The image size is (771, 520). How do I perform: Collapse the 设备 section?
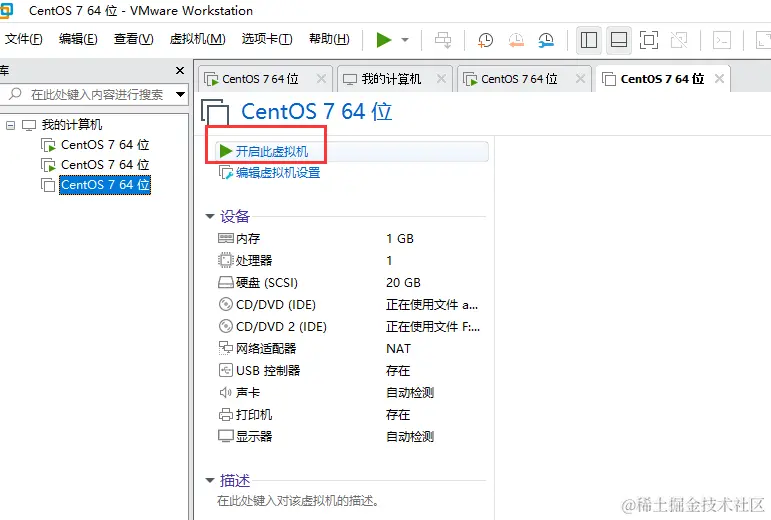click(x=210, y=216)
